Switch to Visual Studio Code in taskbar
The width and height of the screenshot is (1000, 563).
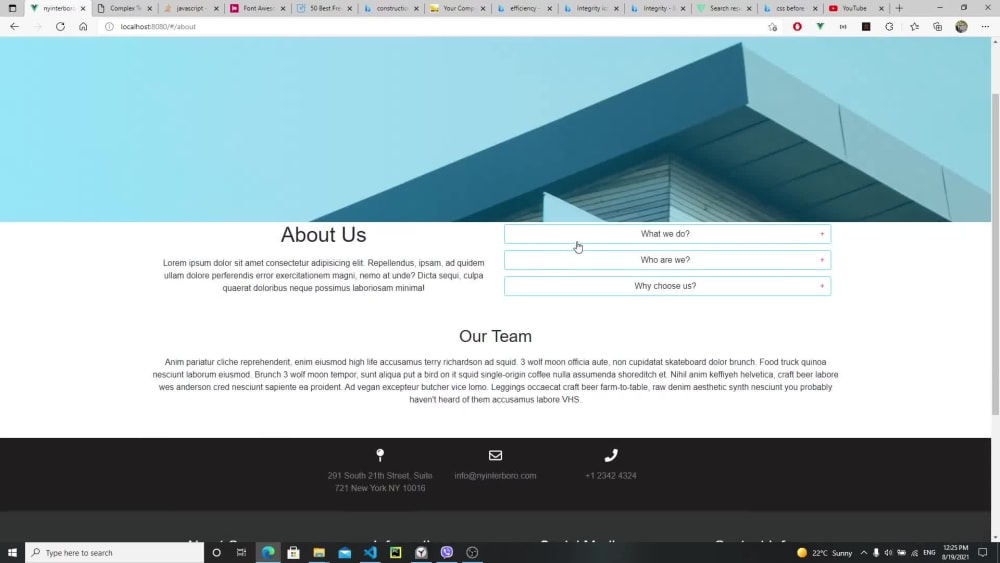pos(370,552)
